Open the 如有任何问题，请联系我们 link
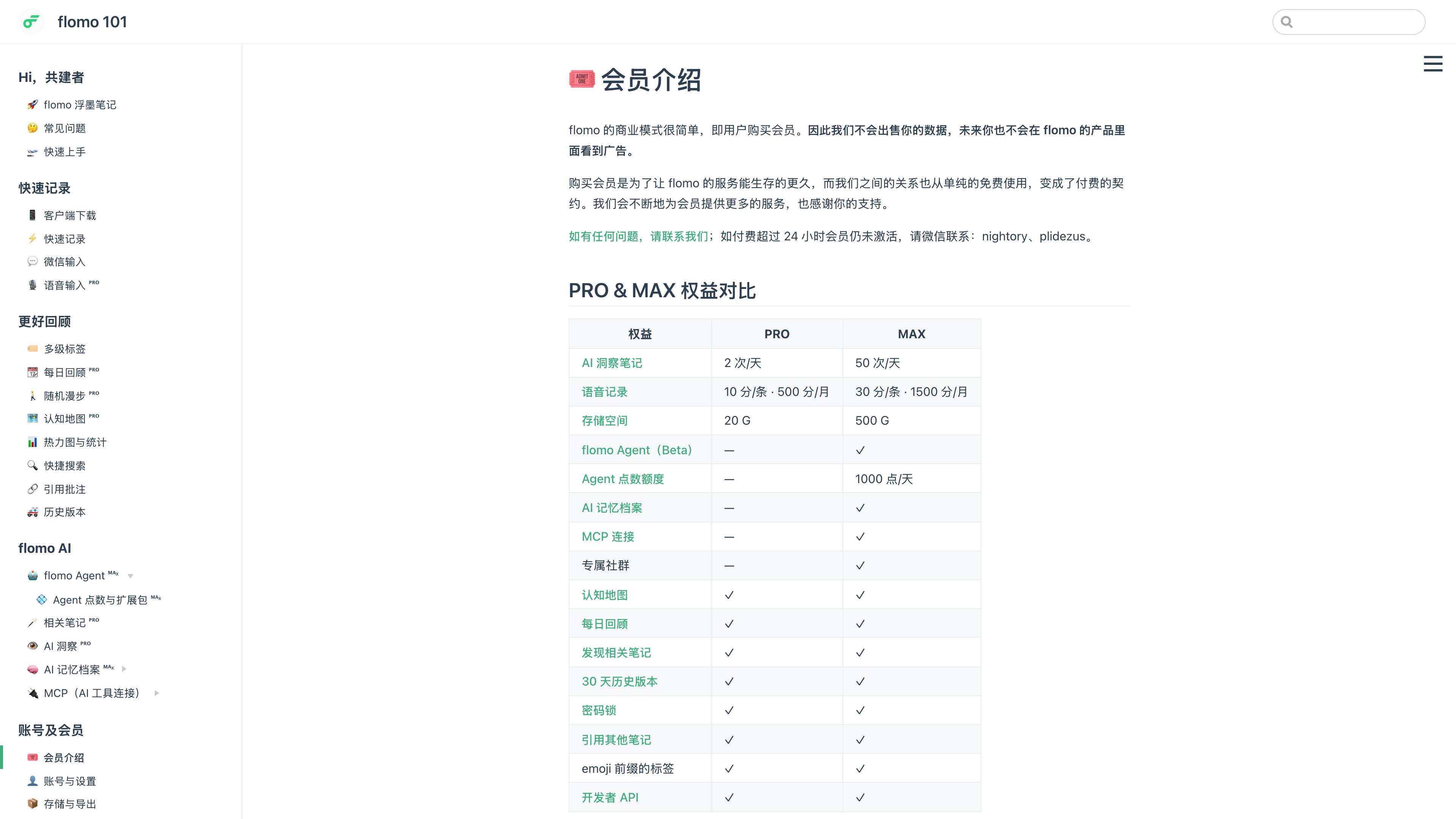This screenshot has height=819, width=1456. point(638,236)
